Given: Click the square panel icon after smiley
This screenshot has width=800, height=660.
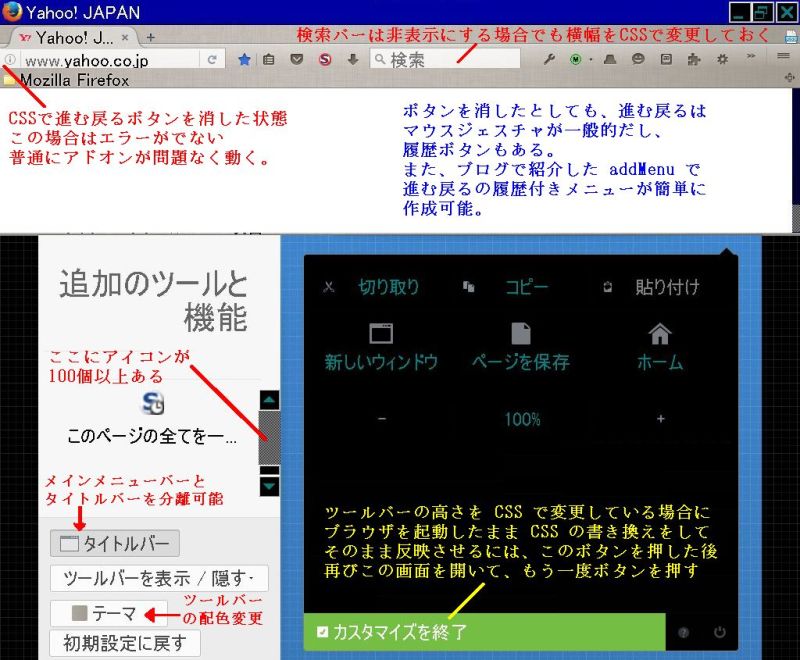Looking at the screenshot, I should (666, 59).
